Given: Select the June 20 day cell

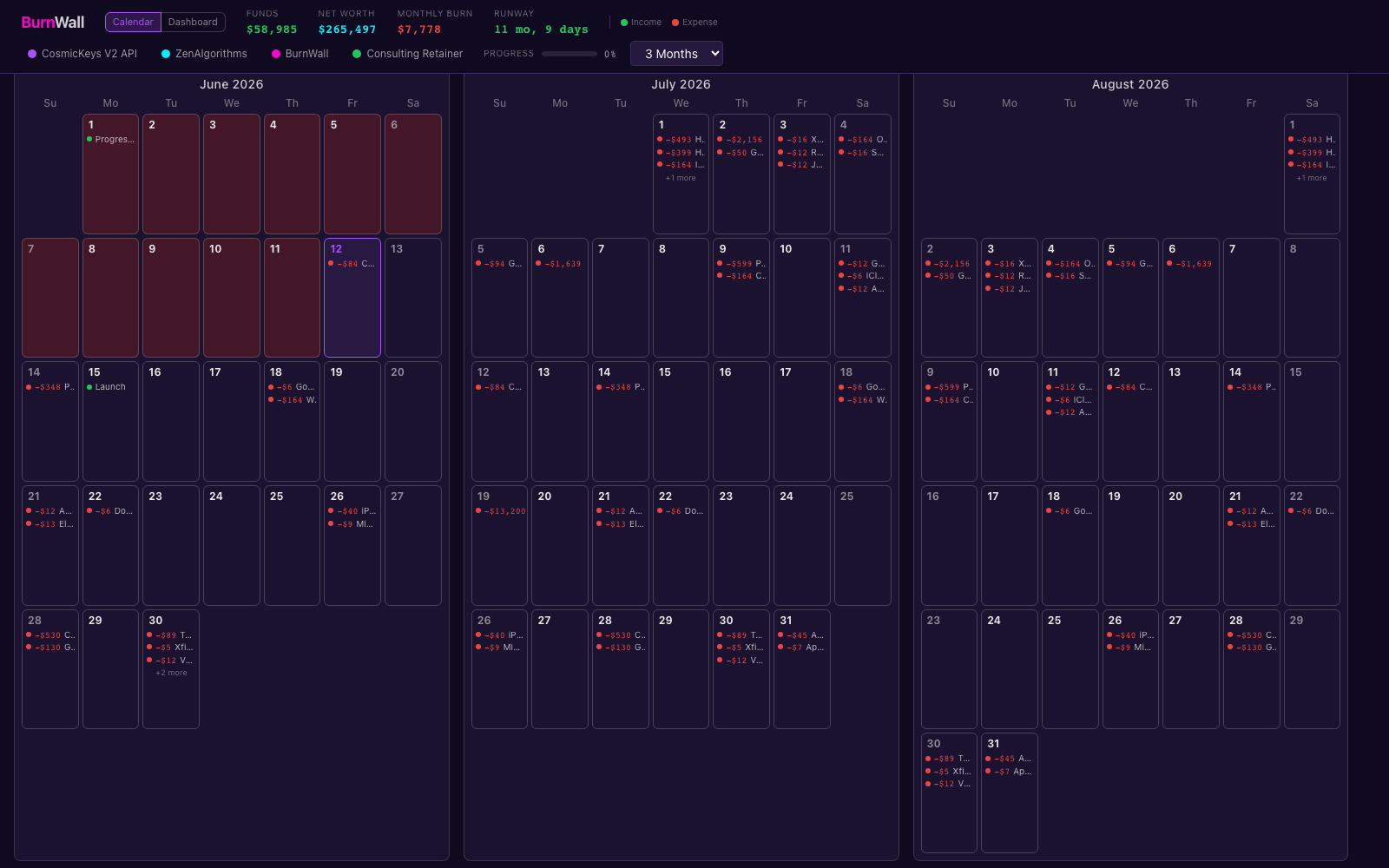Looking at the screenshot, I should pyautogui.click(x=413, y=422).
